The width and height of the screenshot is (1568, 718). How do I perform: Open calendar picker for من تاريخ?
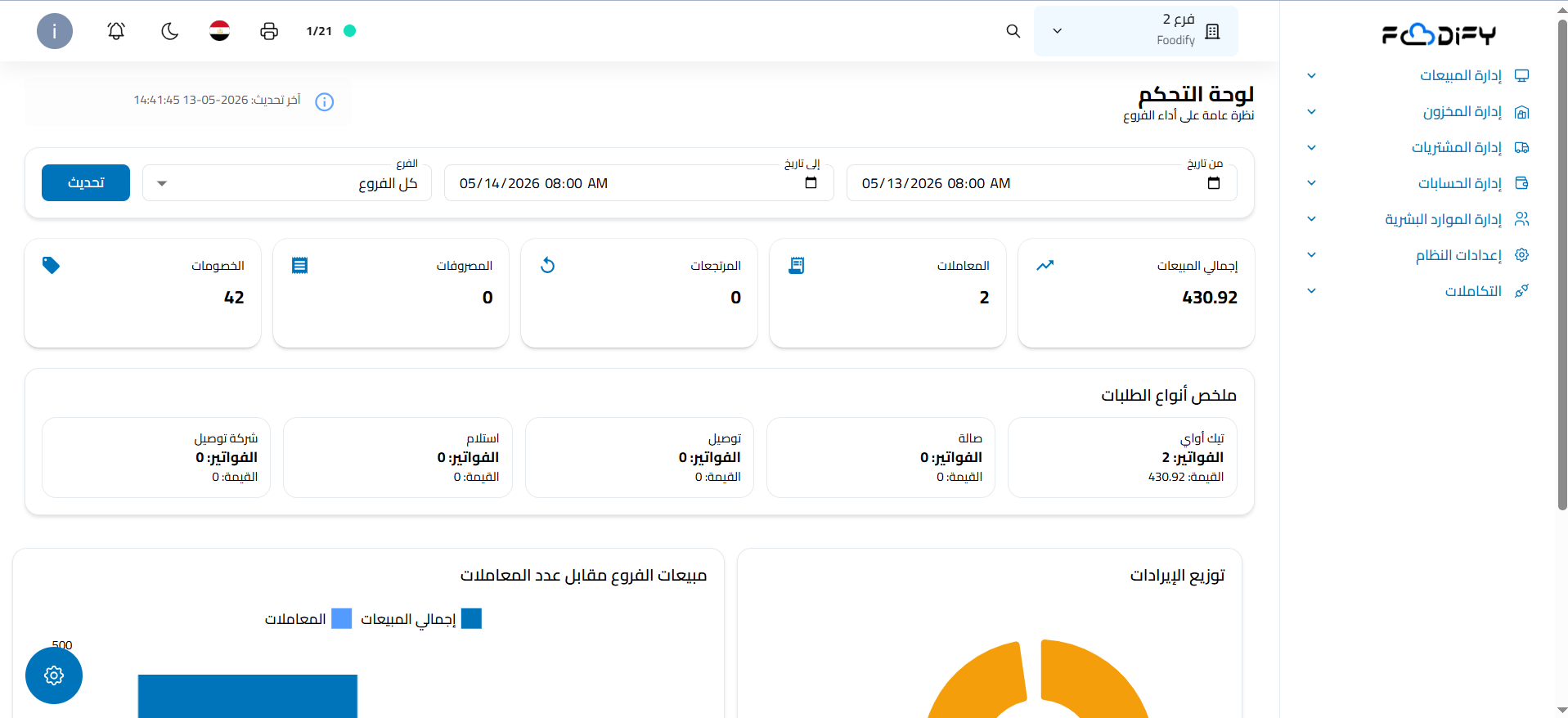click(x=1214, y=182)
